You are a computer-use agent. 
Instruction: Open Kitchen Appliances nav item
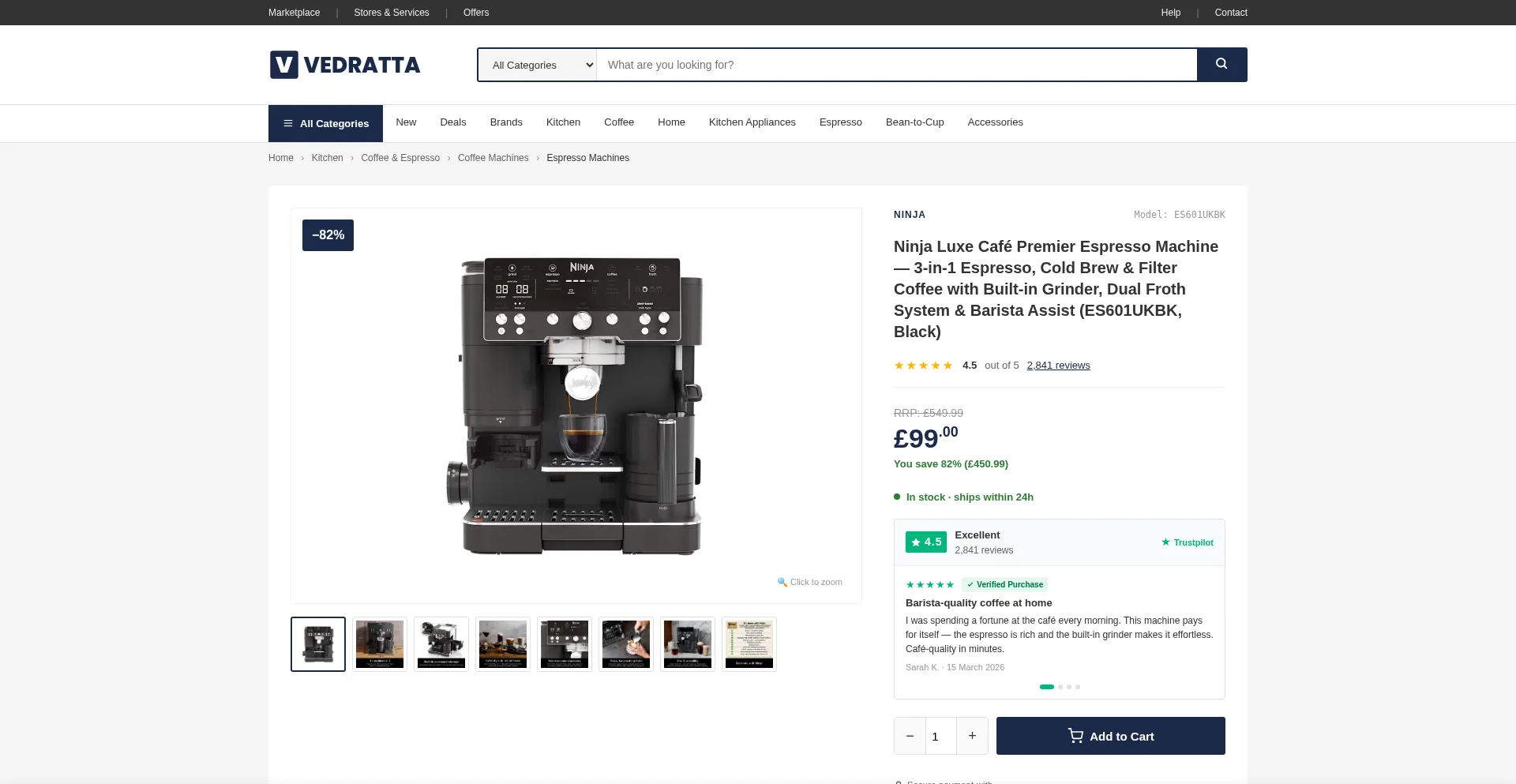click(x=752, y=122)
